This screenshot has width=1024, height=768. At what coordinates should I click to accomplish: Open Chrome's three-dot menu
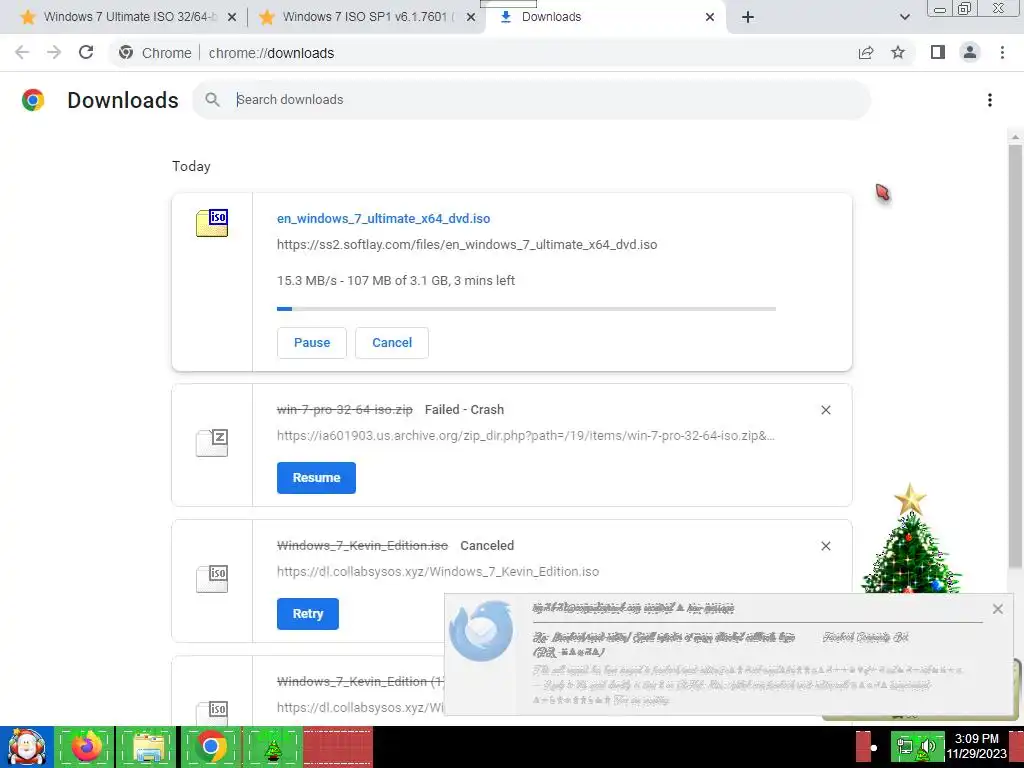point(1002,52)
